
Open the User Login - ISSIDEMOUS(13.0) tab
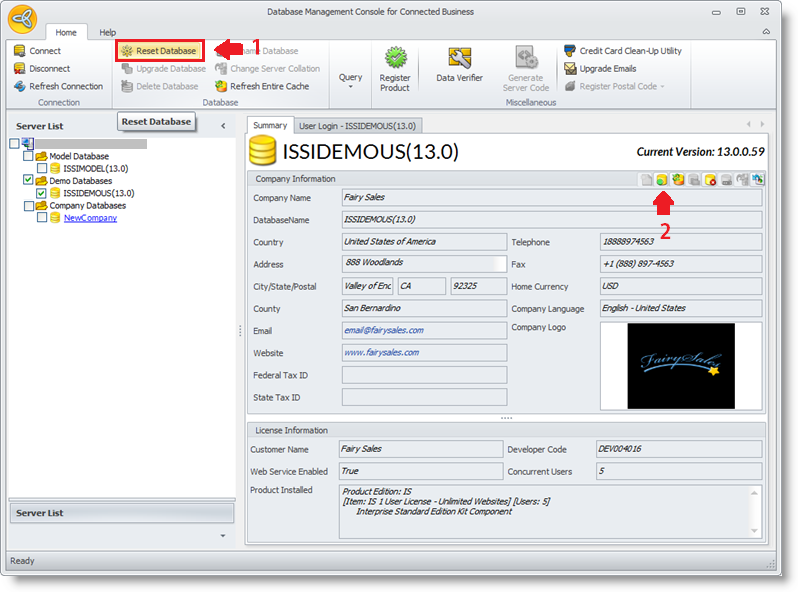tap(358, 126)
